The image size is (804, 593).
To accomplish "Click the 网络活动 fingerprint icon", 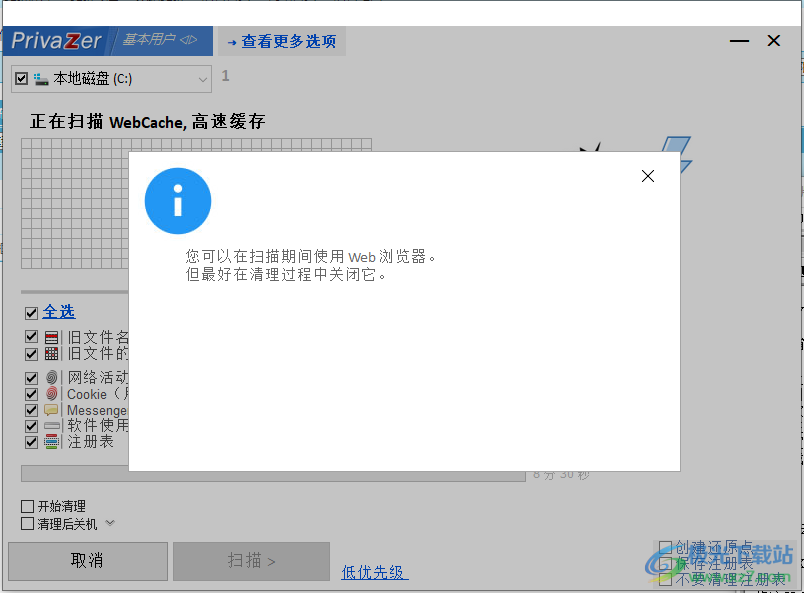I will click(52, 377).
